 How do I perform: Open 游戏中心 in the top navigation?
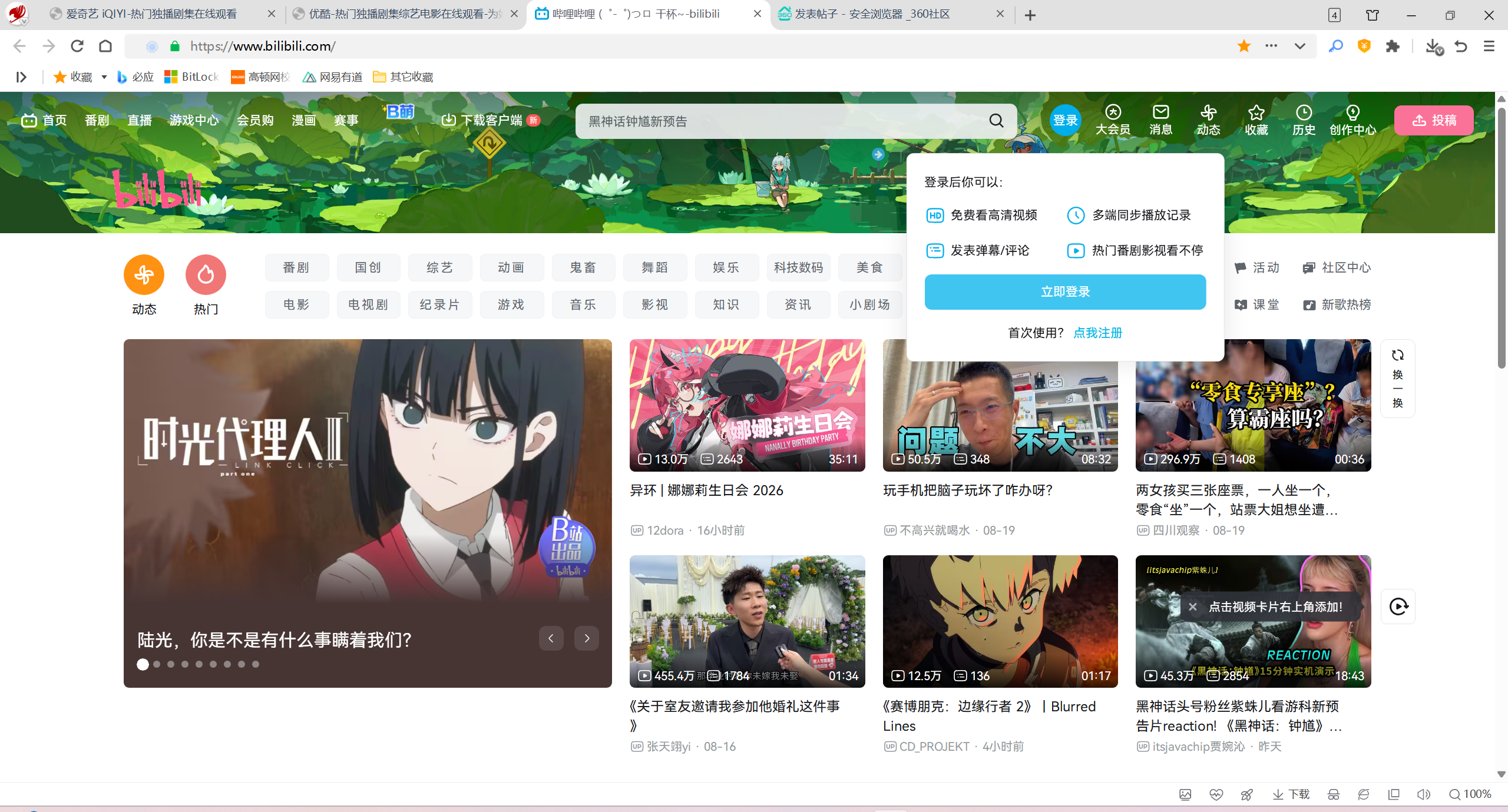point(194,120)
